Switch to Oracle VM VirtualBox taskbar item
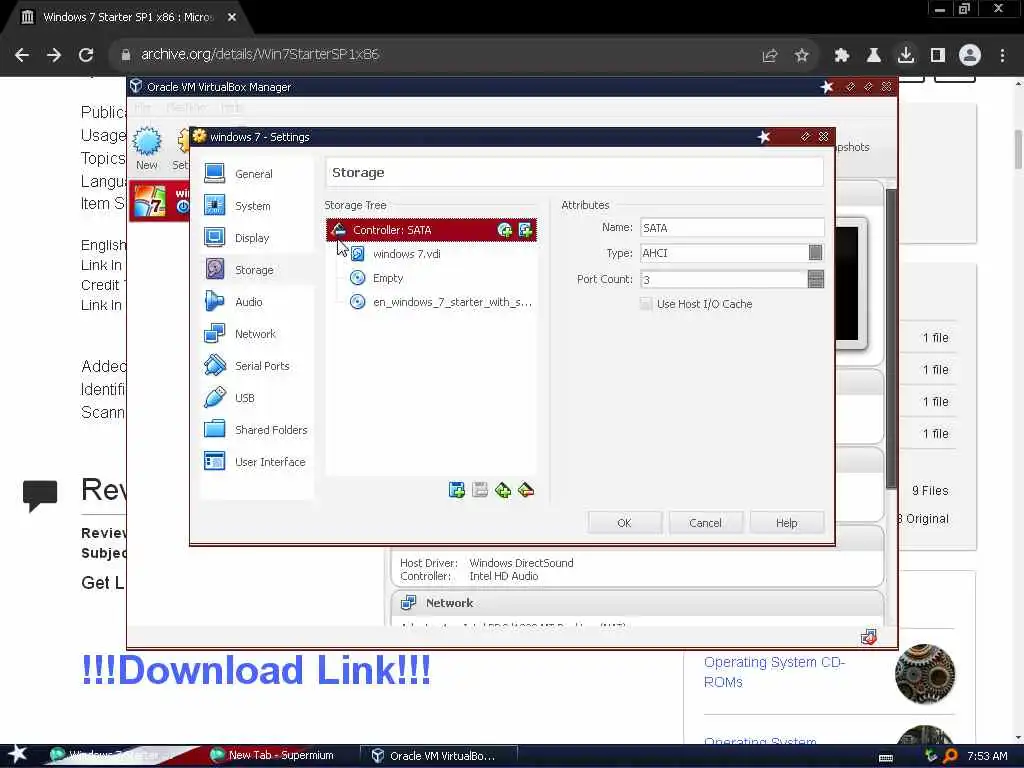The image size is (1024, 768). 438,756
